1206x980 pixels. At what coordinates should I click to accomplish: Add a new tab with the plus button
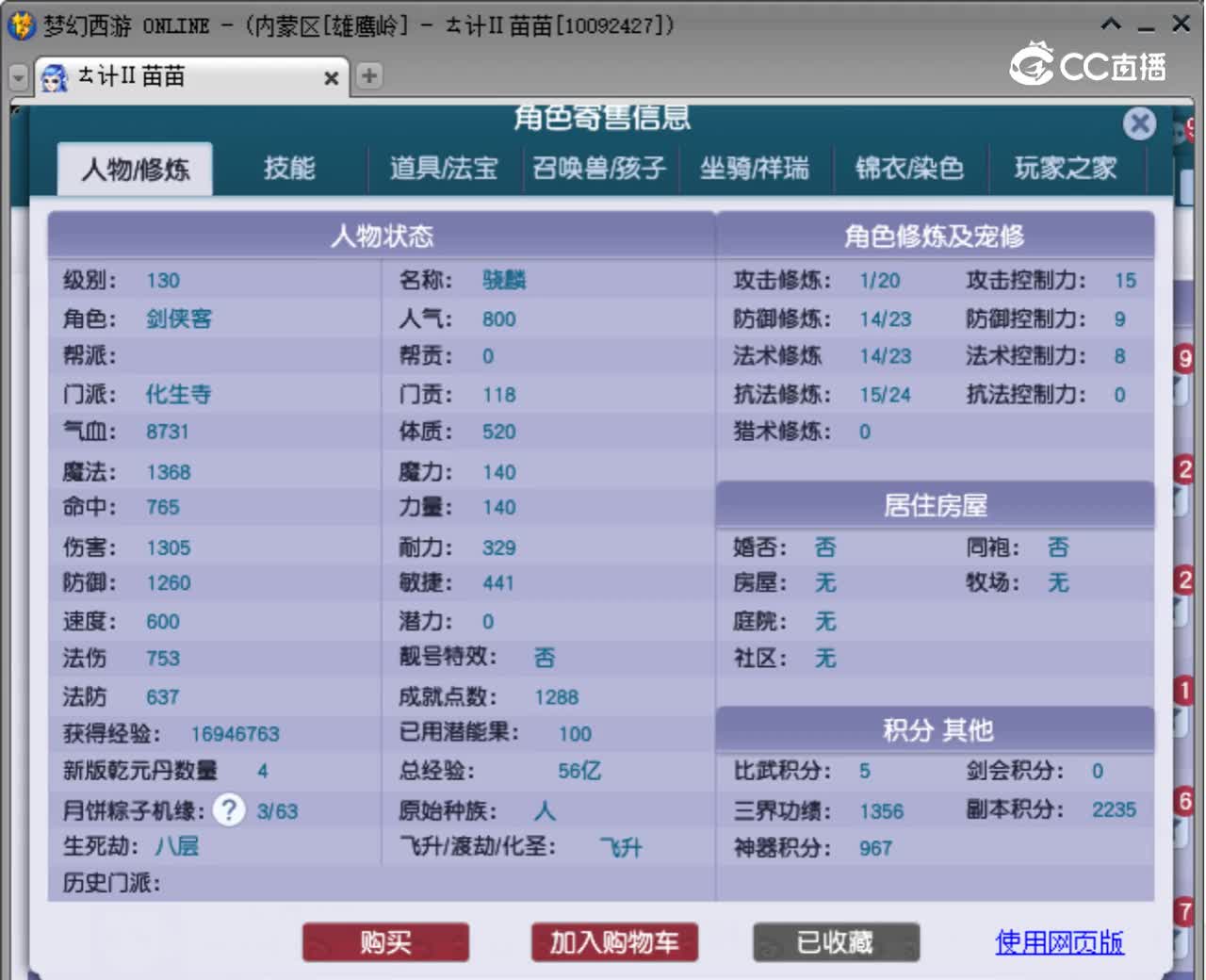[369, 75]
